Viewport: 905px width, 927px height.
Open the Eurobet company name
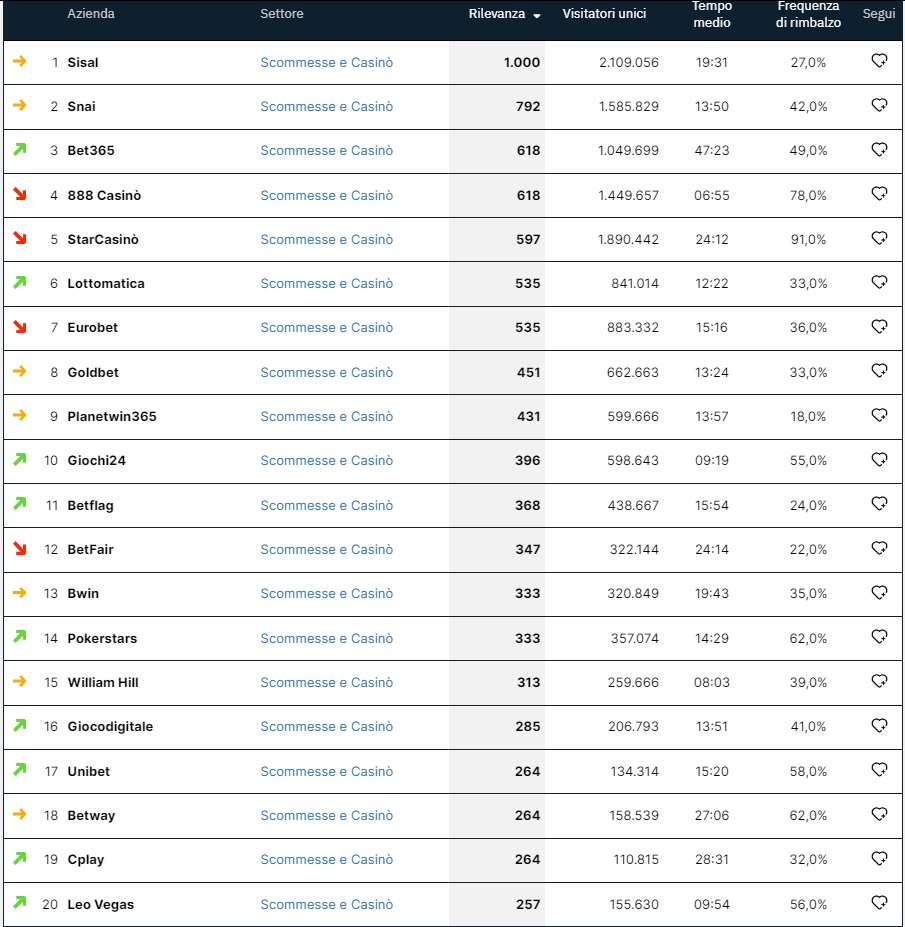point(93,328)
